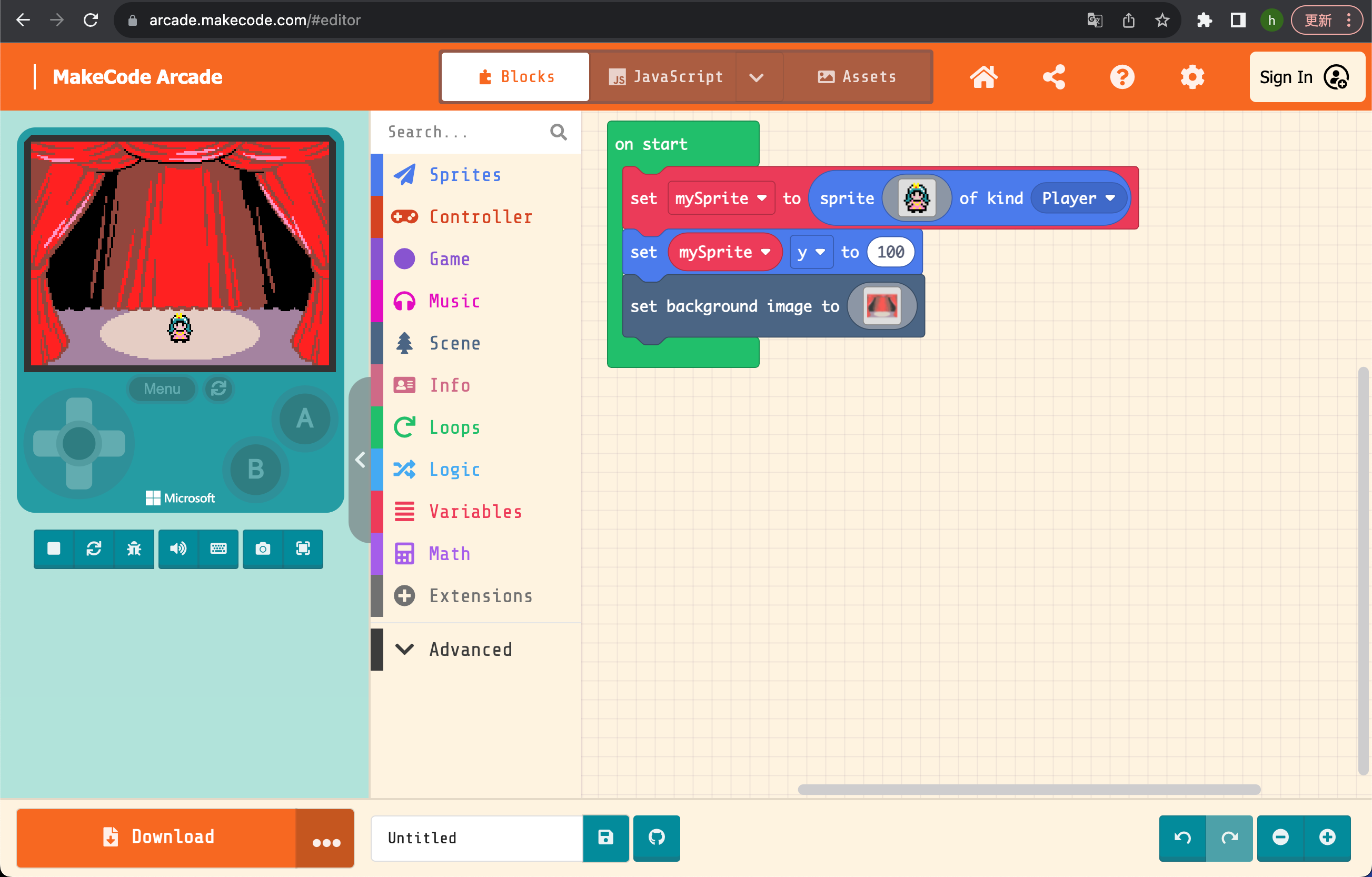Stop the simulator with the stop icon
1372x877 pixels.
coord(54,548)
